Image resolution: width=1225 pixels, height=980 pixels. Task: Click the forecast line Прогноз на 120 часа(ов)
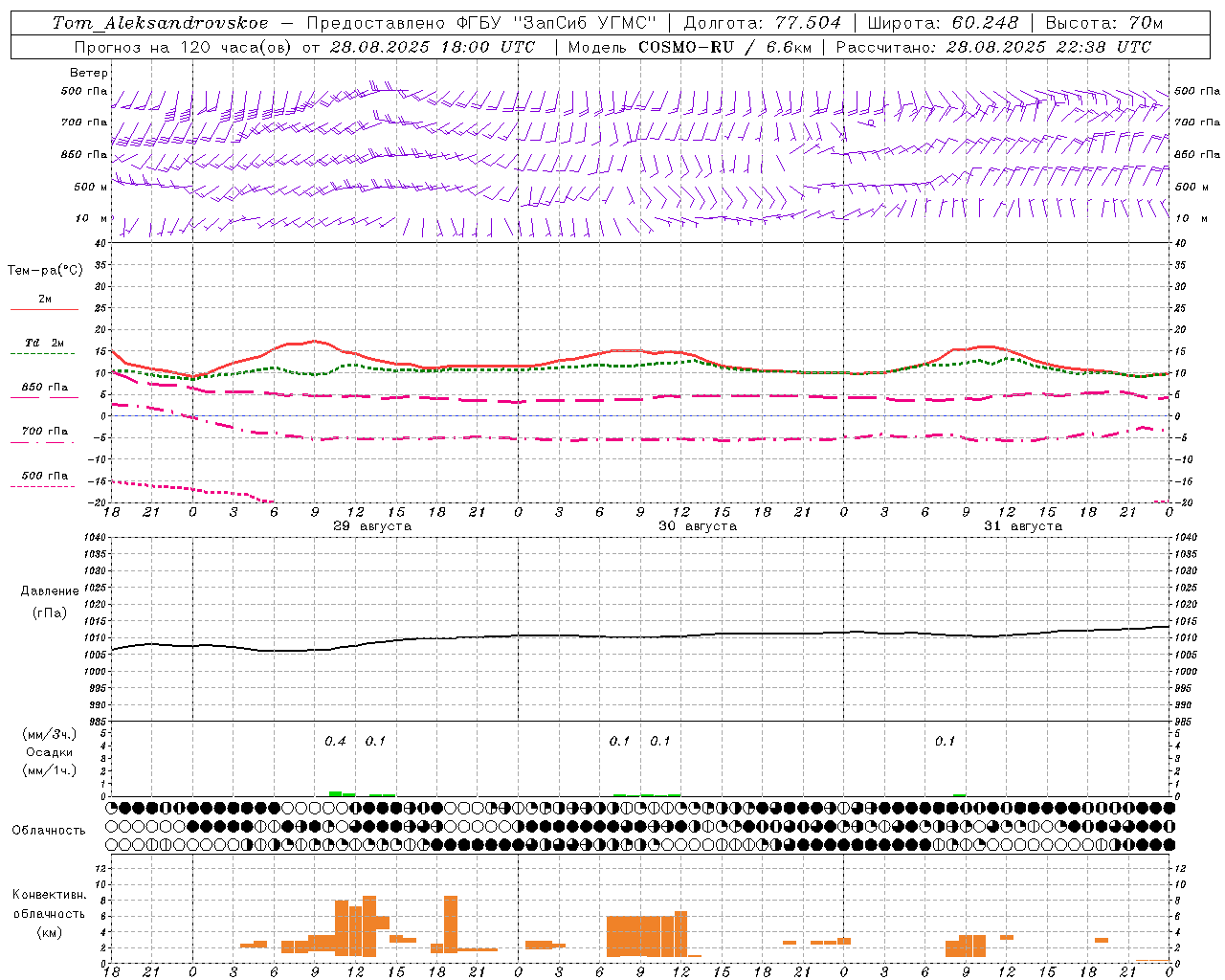tap(183, 46)
